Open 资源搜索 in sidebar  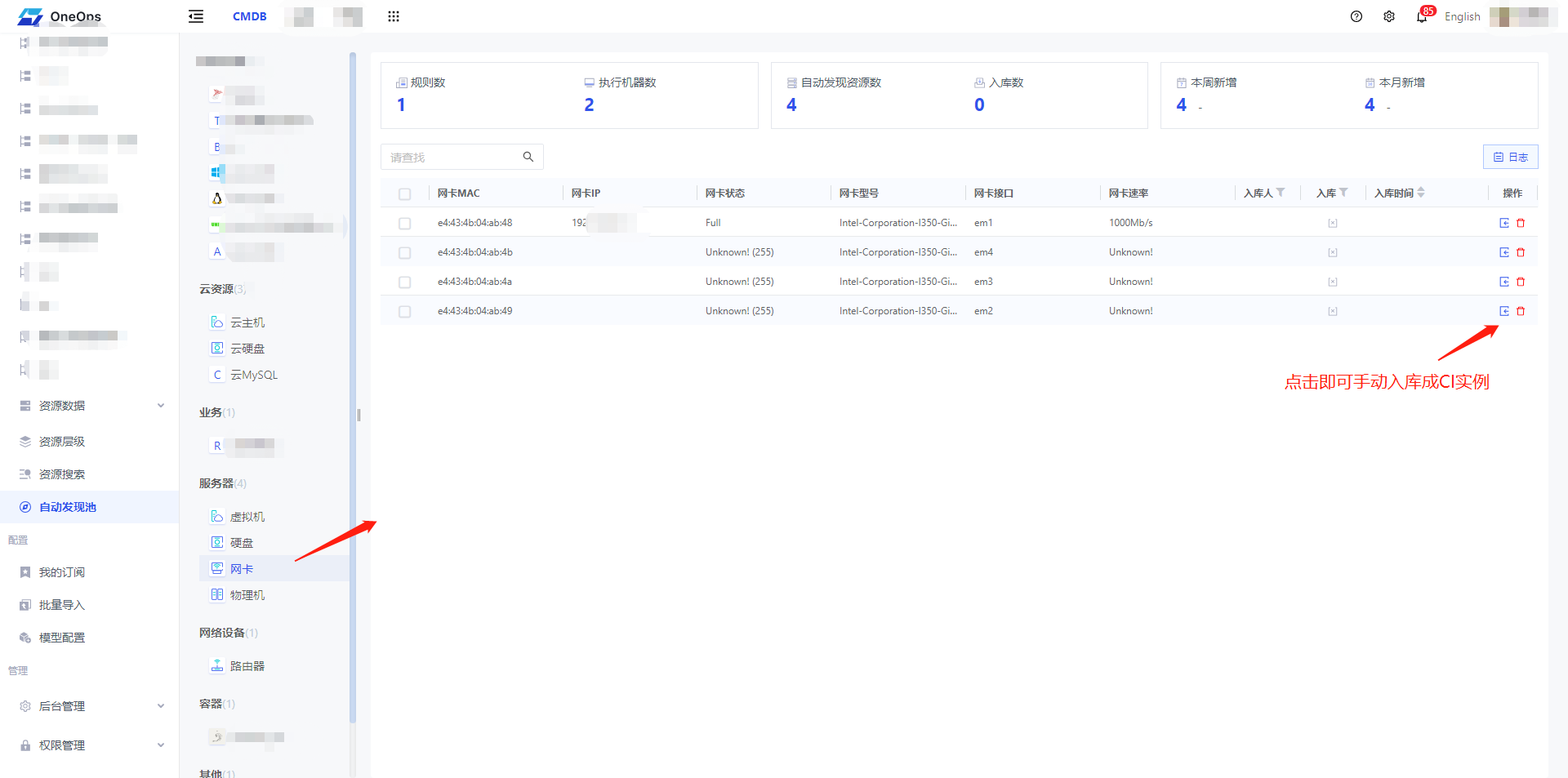(62, 474)
